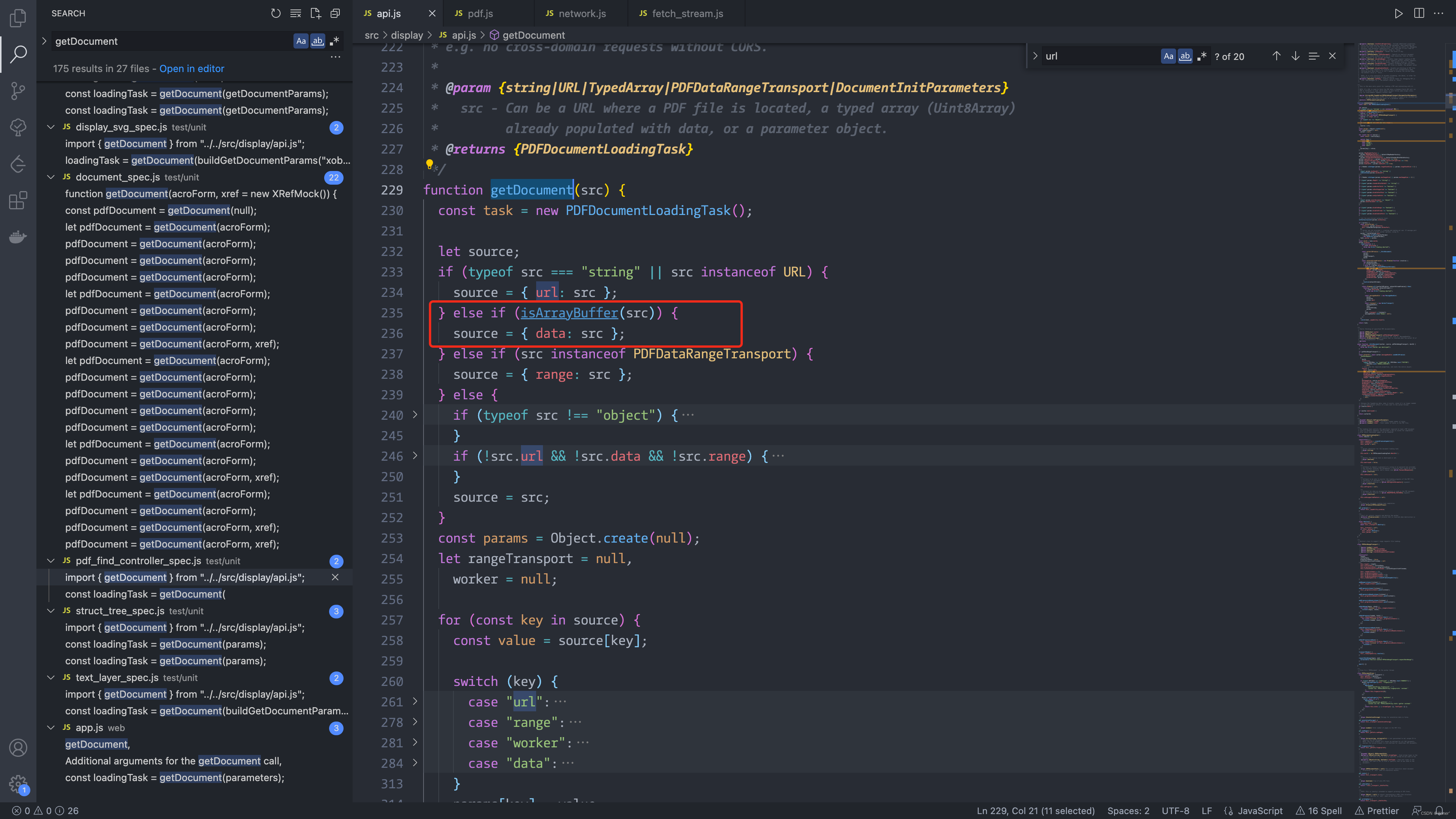Split the editor right
The image size is (1456, 819).
[x=1419, y=13]
